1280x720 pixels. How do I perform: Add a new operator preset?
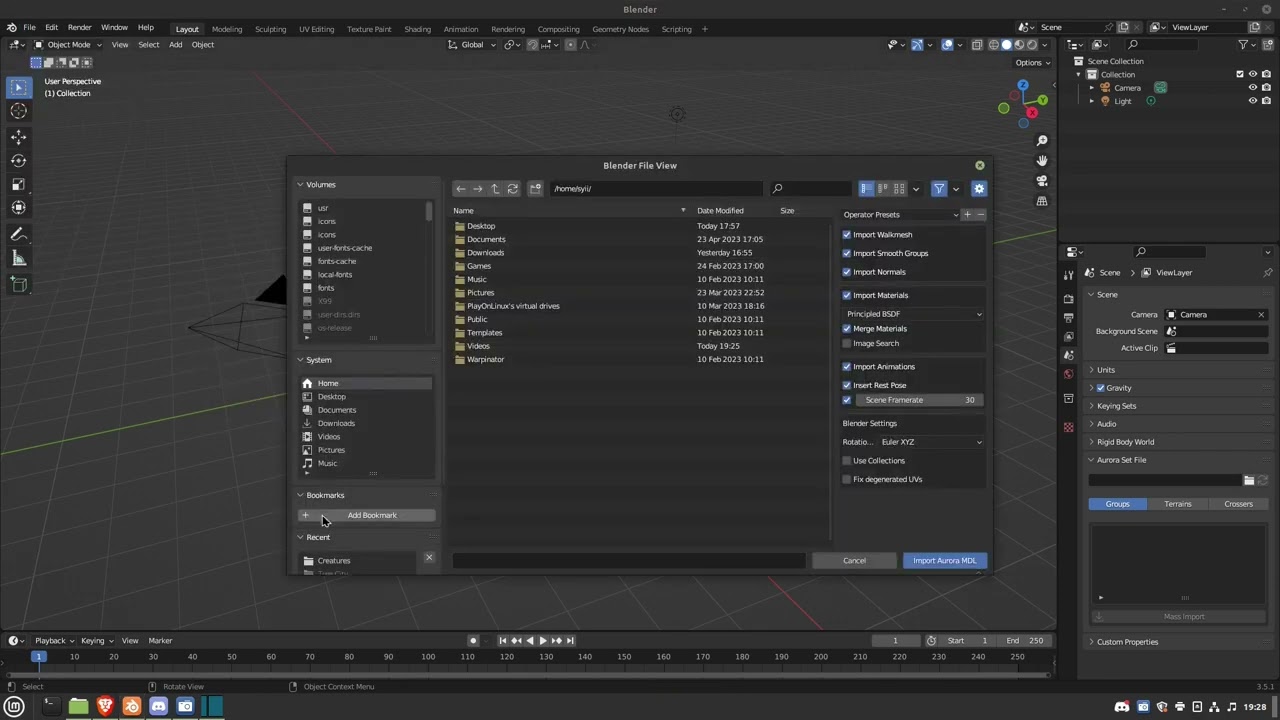coord(967,215)
